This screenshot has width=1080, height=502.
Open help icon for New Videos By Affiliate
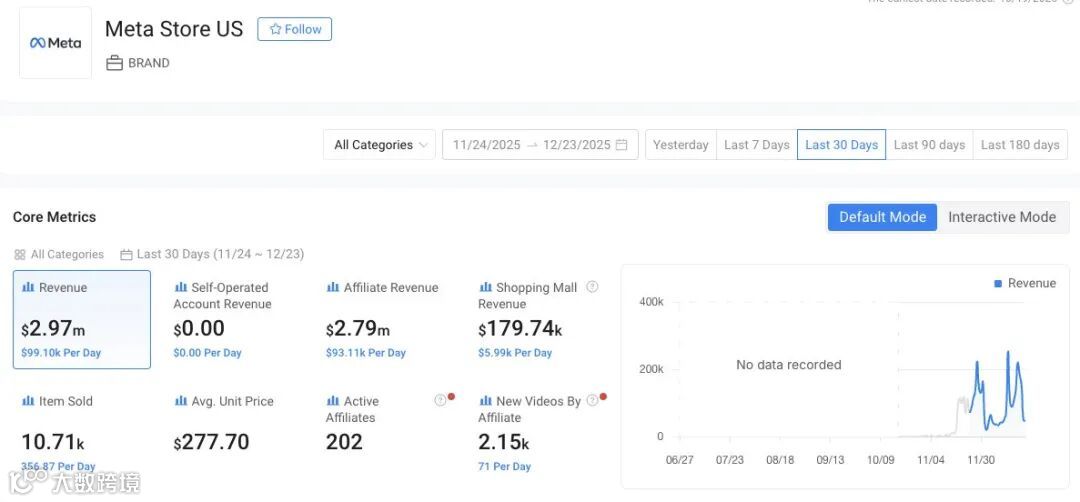point(592,400)
